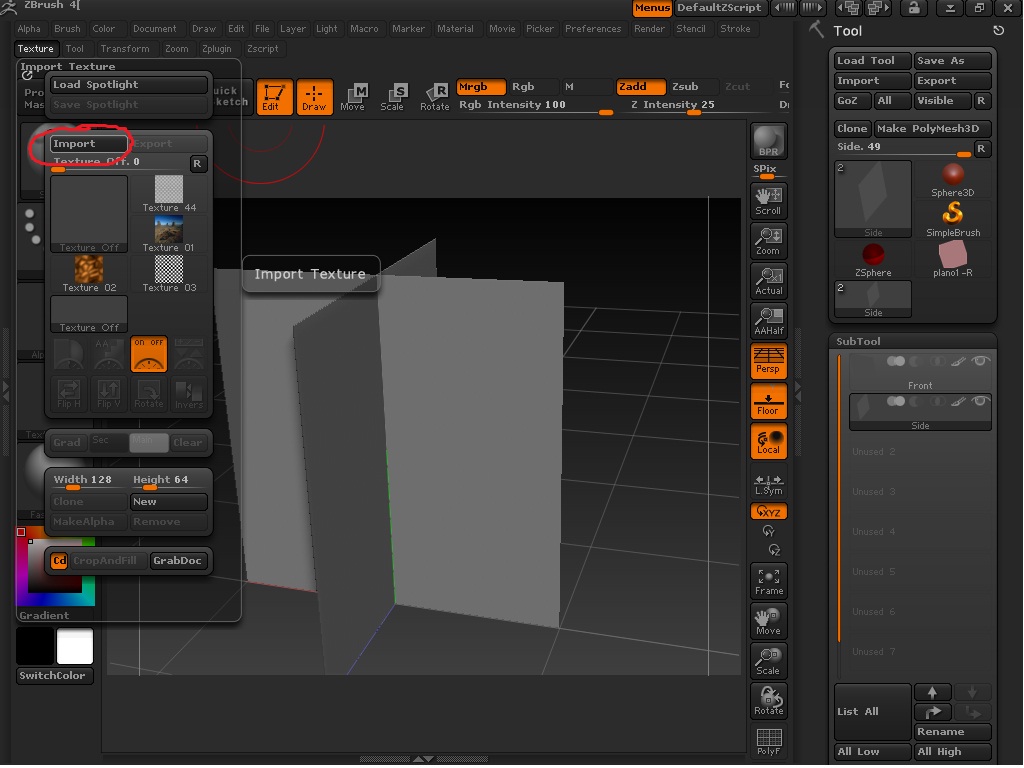This screenshot has width=1024, height=768.
Task: Activate Draw mode button
Action: 314,97
